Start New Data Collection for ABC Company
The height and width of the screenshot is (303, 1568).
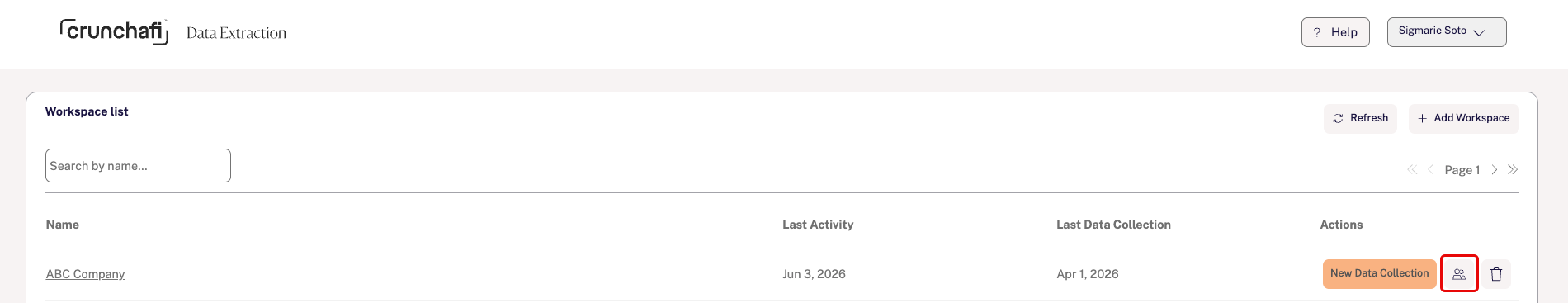pyautogui.click(x=1379, y=273)
